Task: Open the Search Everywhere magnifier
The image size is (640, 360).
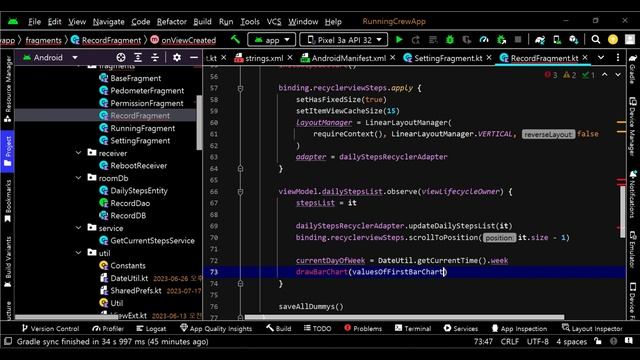Action: click(x=596, y=40)
